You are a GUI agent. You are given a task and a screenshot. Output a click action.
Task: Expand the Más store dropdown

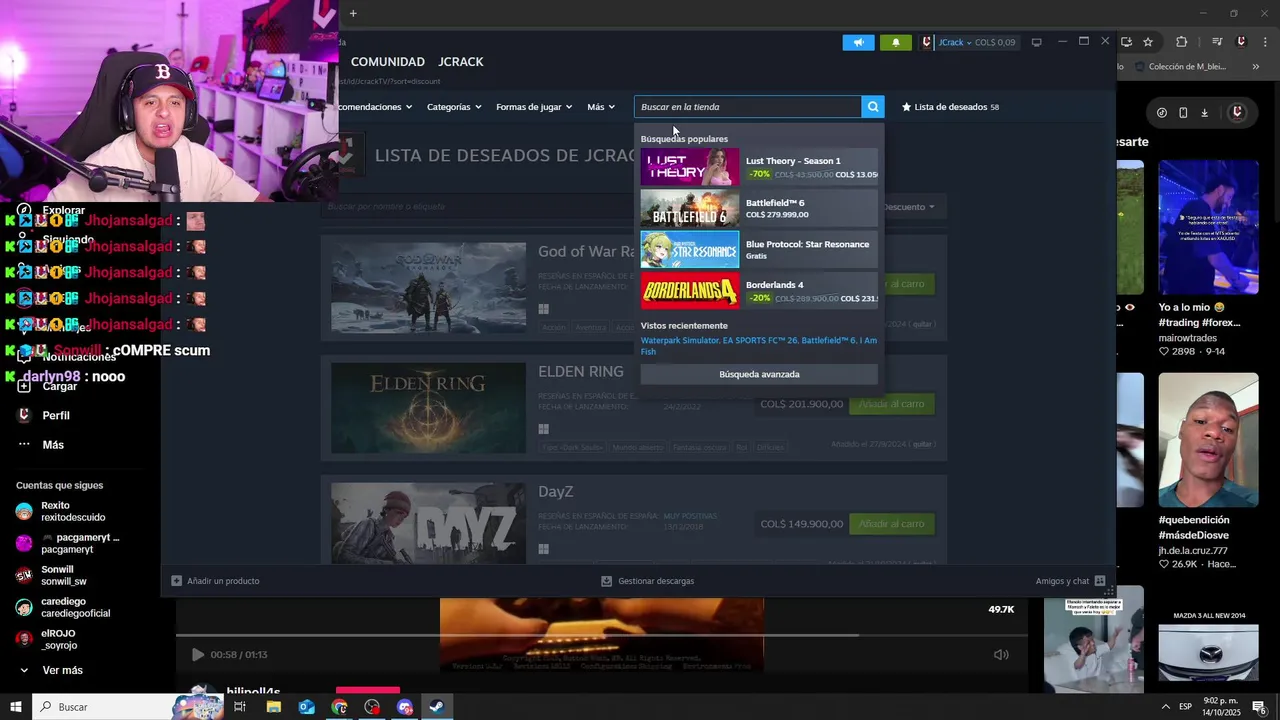pos(601,107)
